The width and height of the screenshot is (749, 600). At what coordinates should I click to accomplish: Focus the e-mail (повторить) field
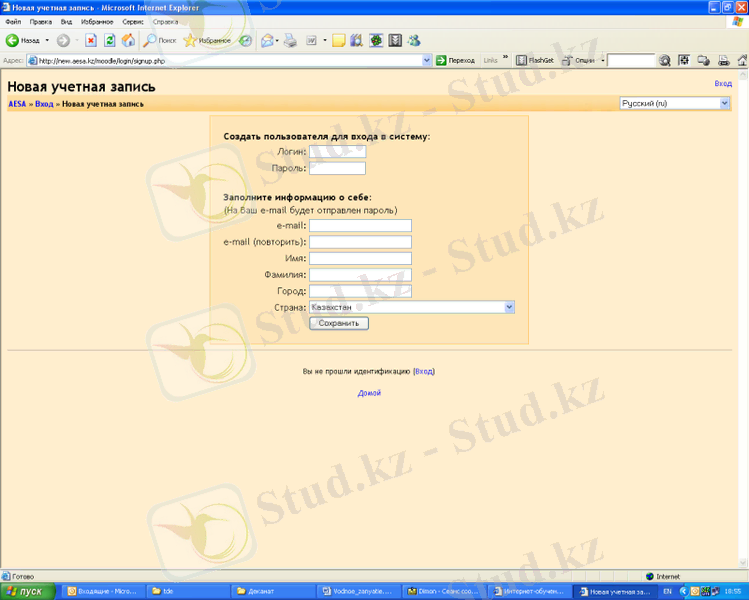360,242
